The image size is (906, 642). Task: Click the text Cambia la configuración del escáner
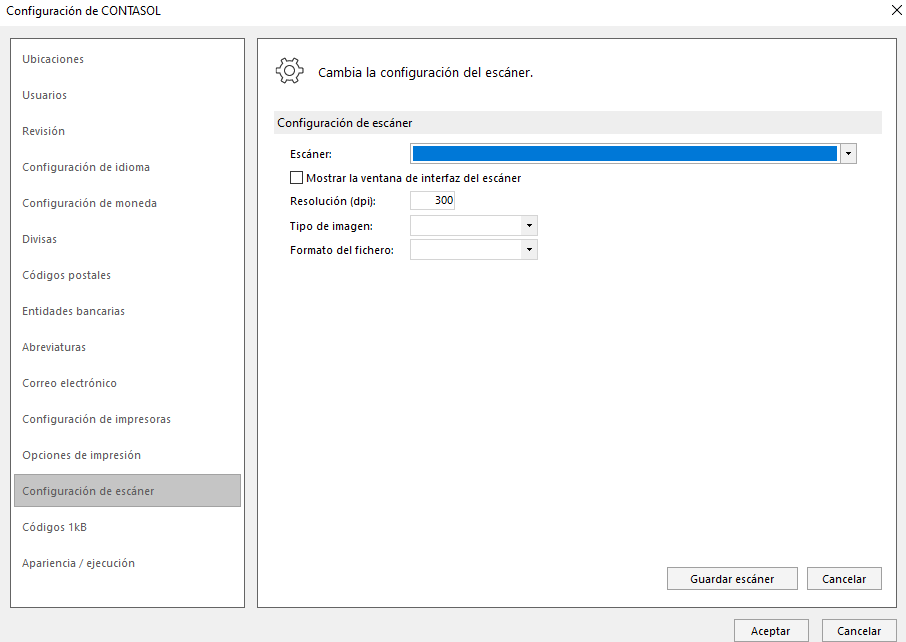coord(425,72)
